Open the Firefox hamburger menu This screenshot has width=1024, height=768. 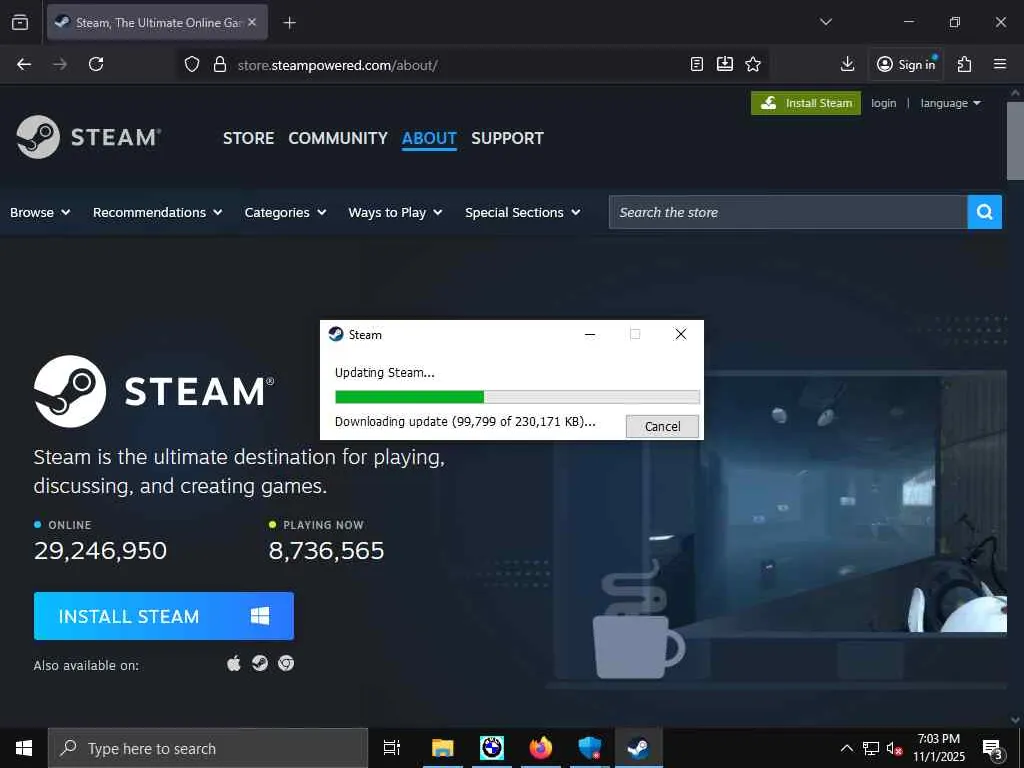point(1000,64)
